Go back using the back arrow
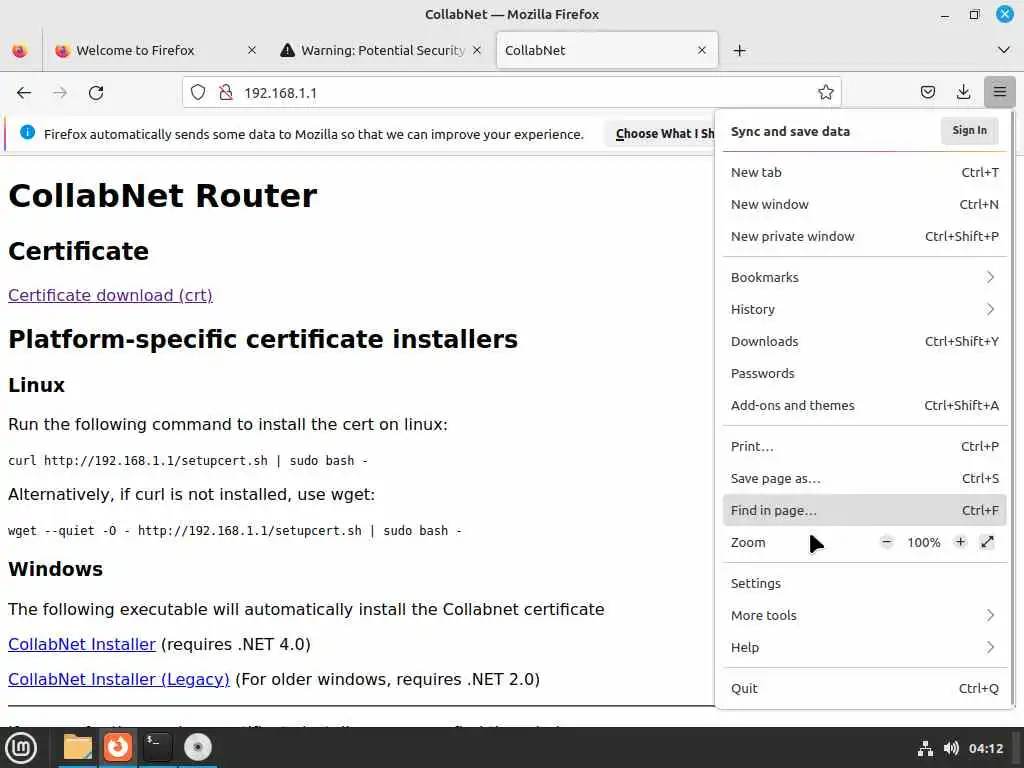The width and height of the screenshot is (1024, 768). [24, 93]
